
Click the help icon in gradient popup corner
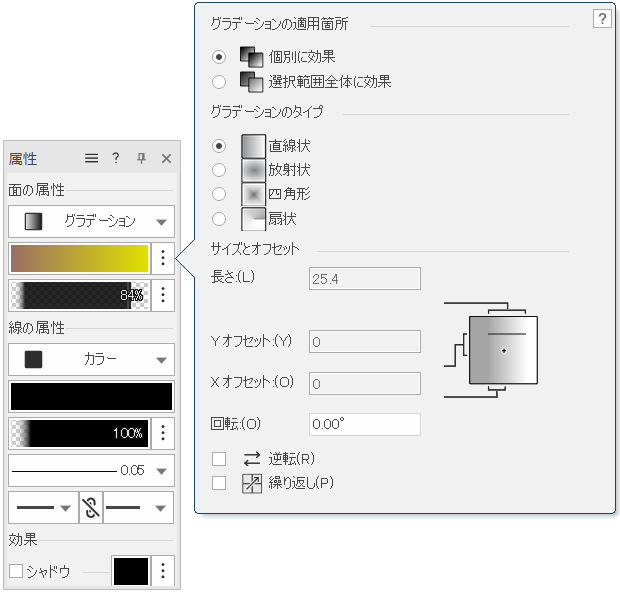pos(601,19)
